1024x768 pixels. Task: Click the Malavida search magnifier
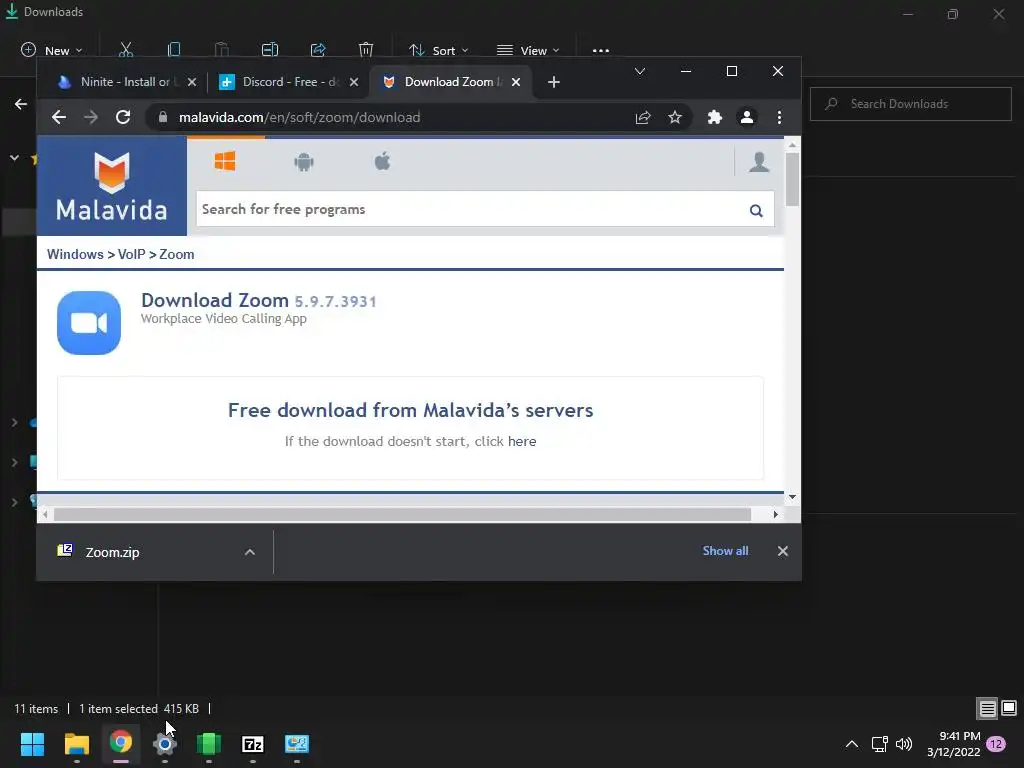point(756,210)
